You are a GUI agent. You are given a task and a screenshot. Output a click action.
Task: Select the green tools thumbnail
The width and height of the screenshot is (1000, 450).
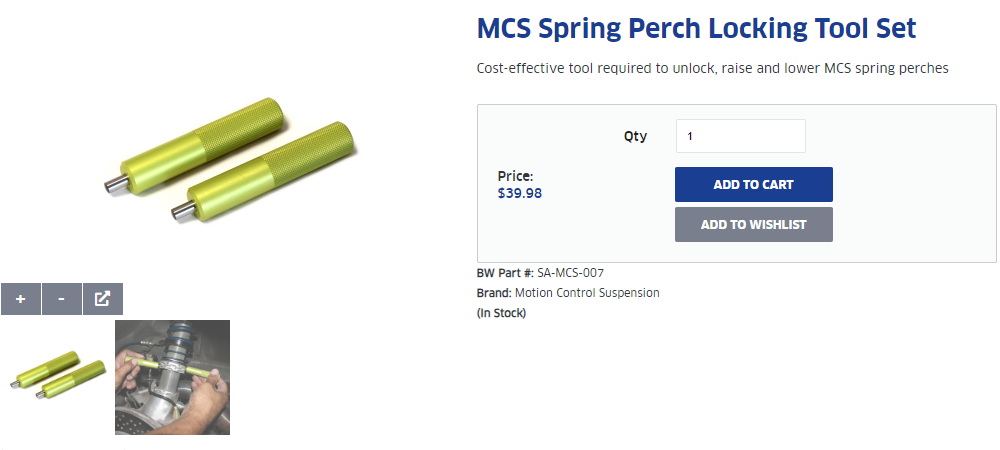[57, 377]
